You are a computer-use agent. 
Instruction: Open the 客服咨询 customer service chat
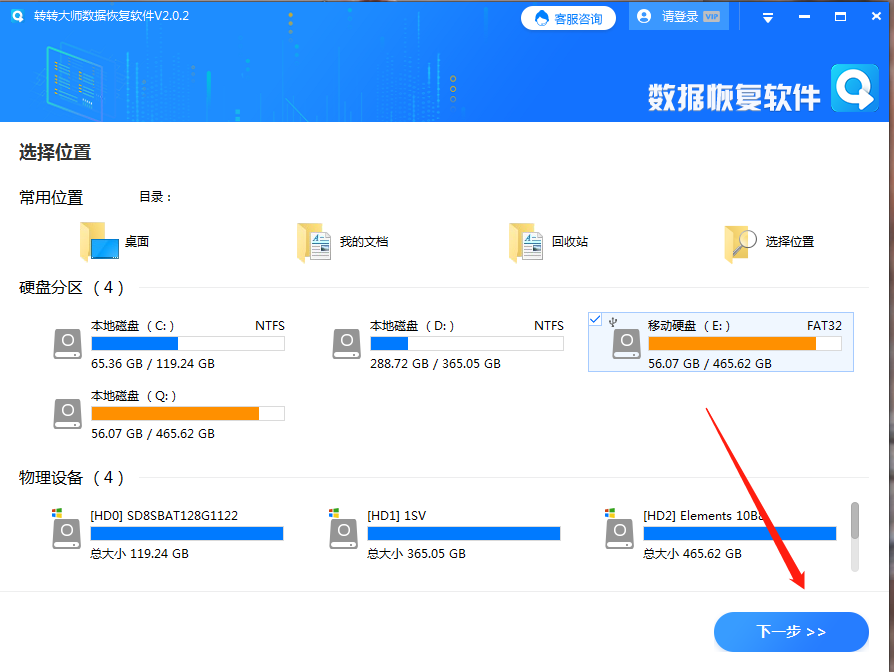pos(568,17)
